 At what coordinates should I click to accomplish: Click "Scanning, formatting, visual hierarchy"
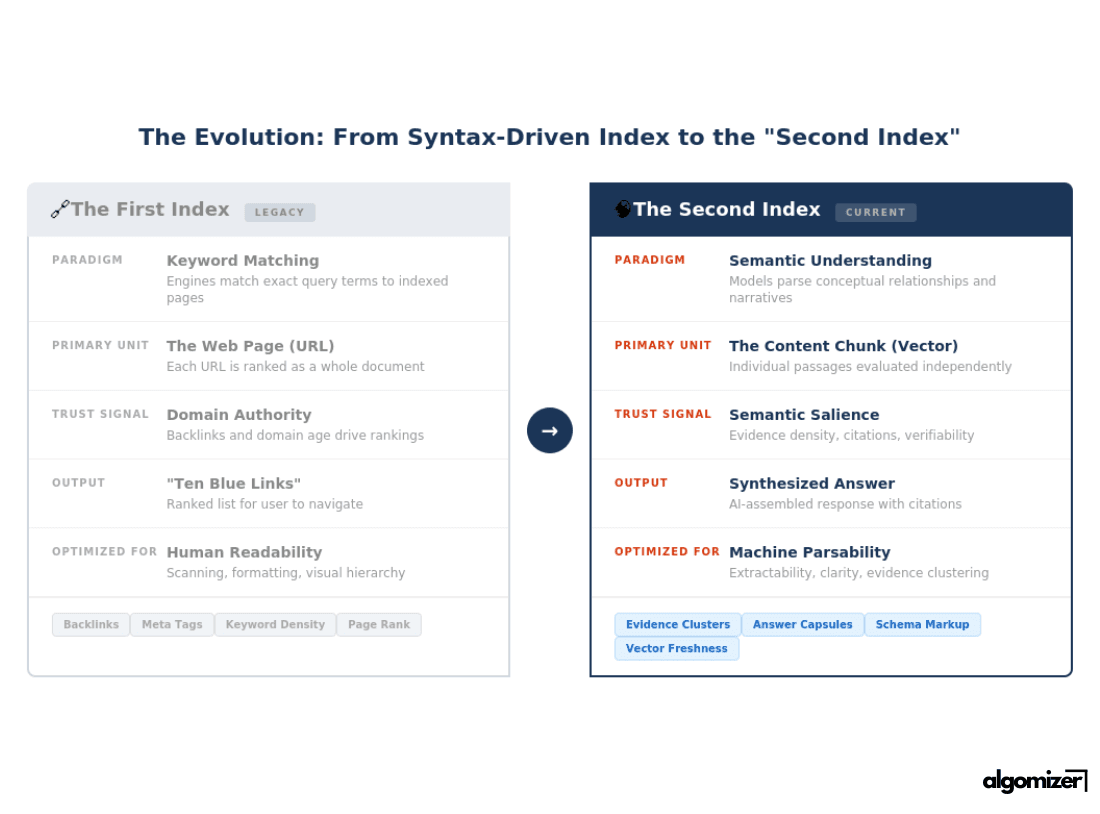point(286,573)
